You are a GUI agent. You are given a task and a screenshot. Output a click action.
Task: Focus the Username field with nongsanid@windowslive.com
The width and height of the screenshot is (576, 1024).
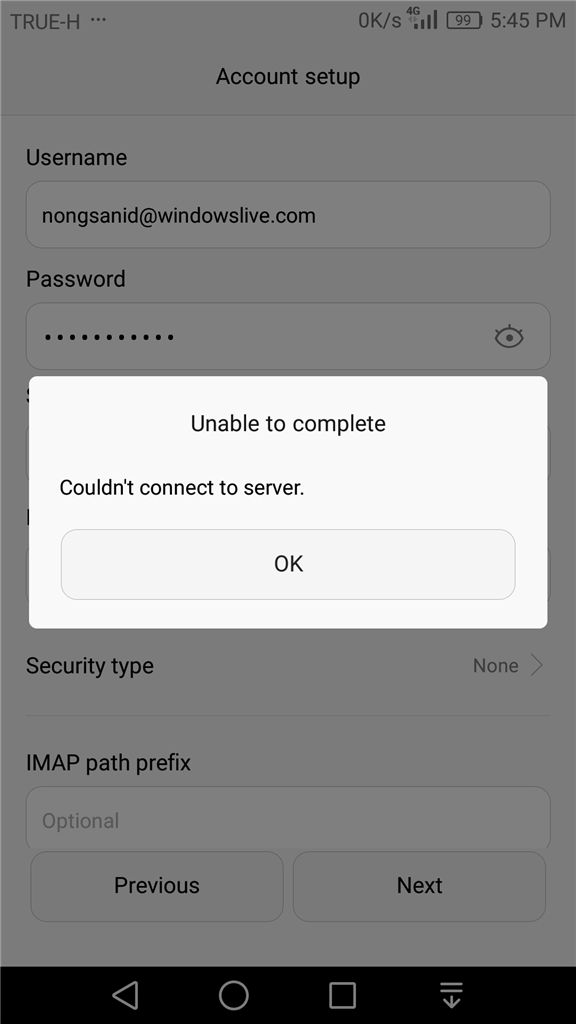[x=288, y=215]
